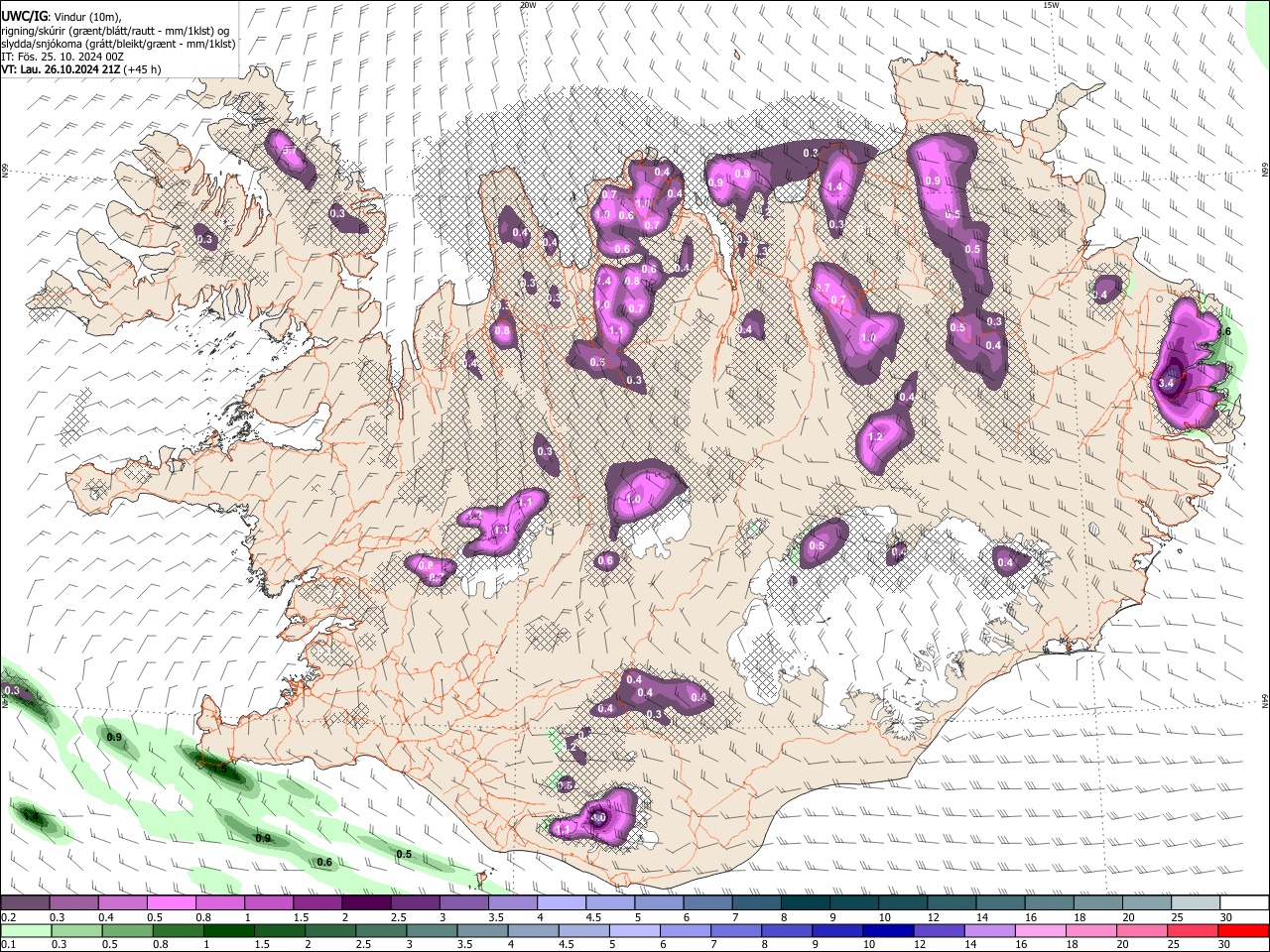Select lower scale swatch labeled 7
The height and width of the screenshot is (952, 1270).
734,930
